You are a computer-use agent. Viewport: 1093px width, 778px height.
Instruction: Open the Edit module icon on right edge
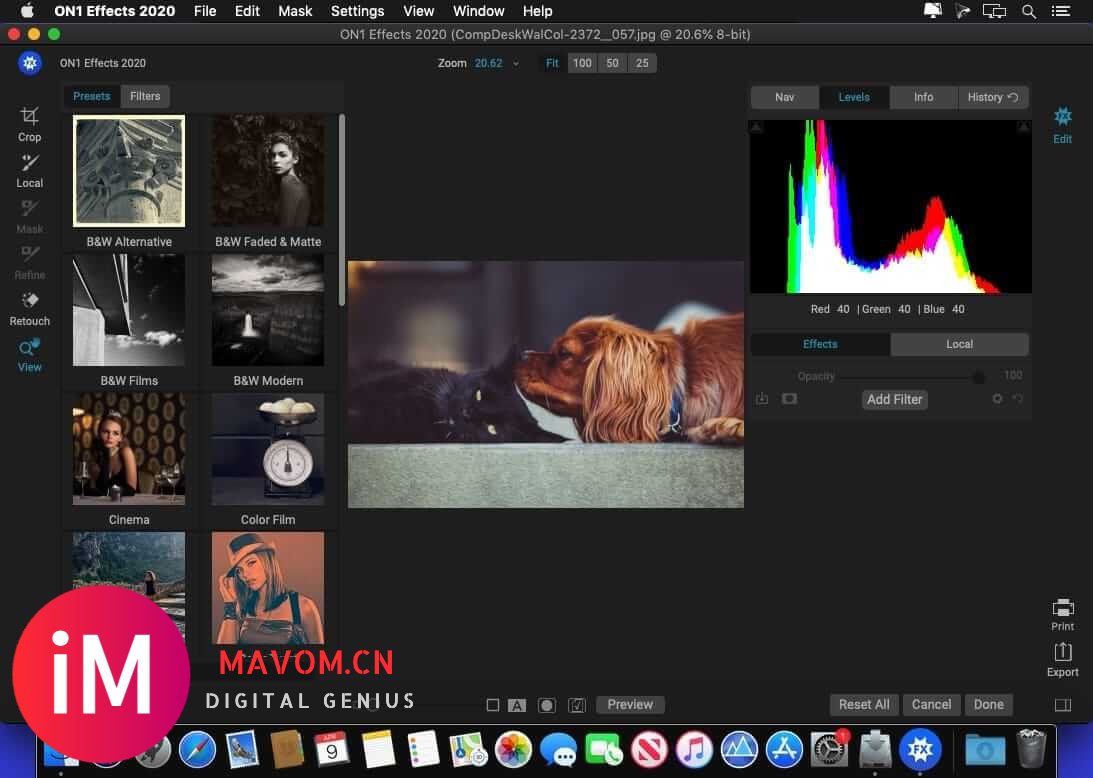click(x=1062, y=125)
